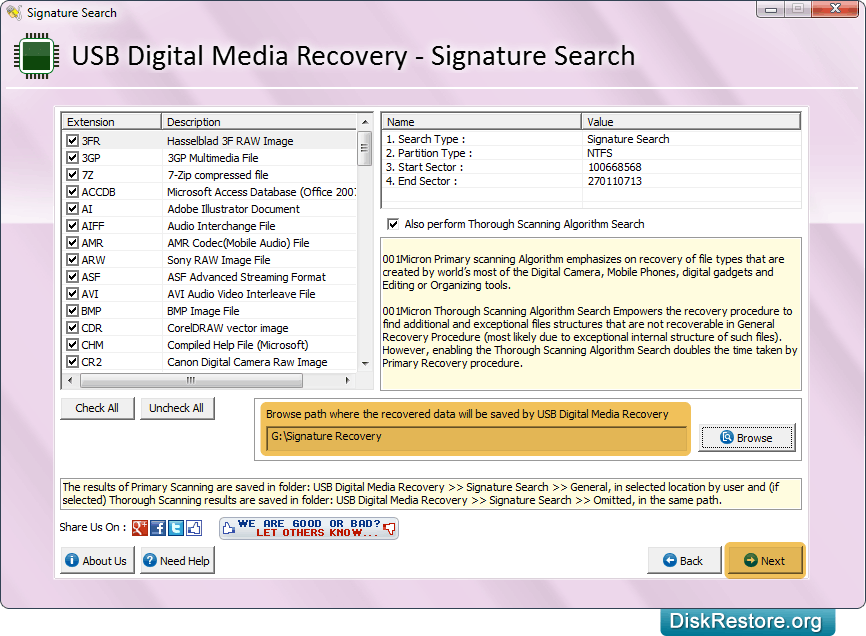Image resolution: width=866 pixels, height=636 pixels.
Task: Click the Start Sector value 100668568
Action: (615, 167)
